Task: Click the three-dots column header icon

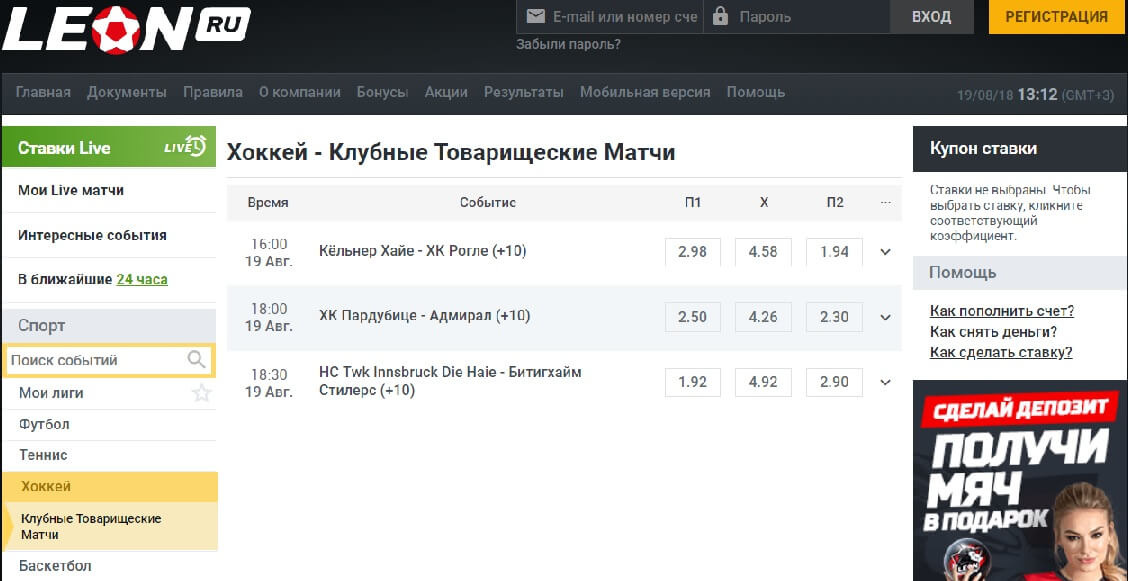Action: pos(886,203)
